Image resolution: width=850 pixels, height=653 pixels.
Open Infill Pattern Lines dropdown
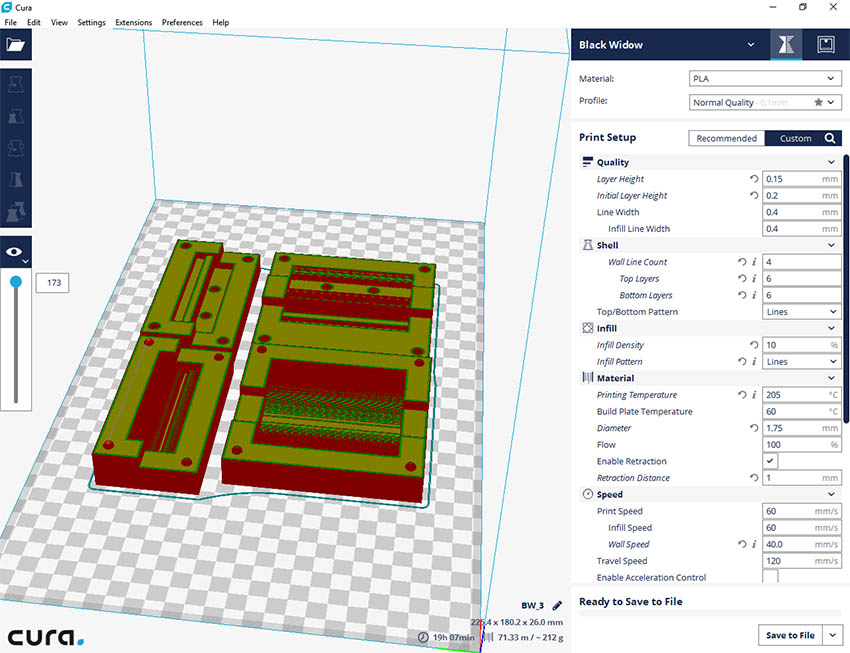(802, 361)
